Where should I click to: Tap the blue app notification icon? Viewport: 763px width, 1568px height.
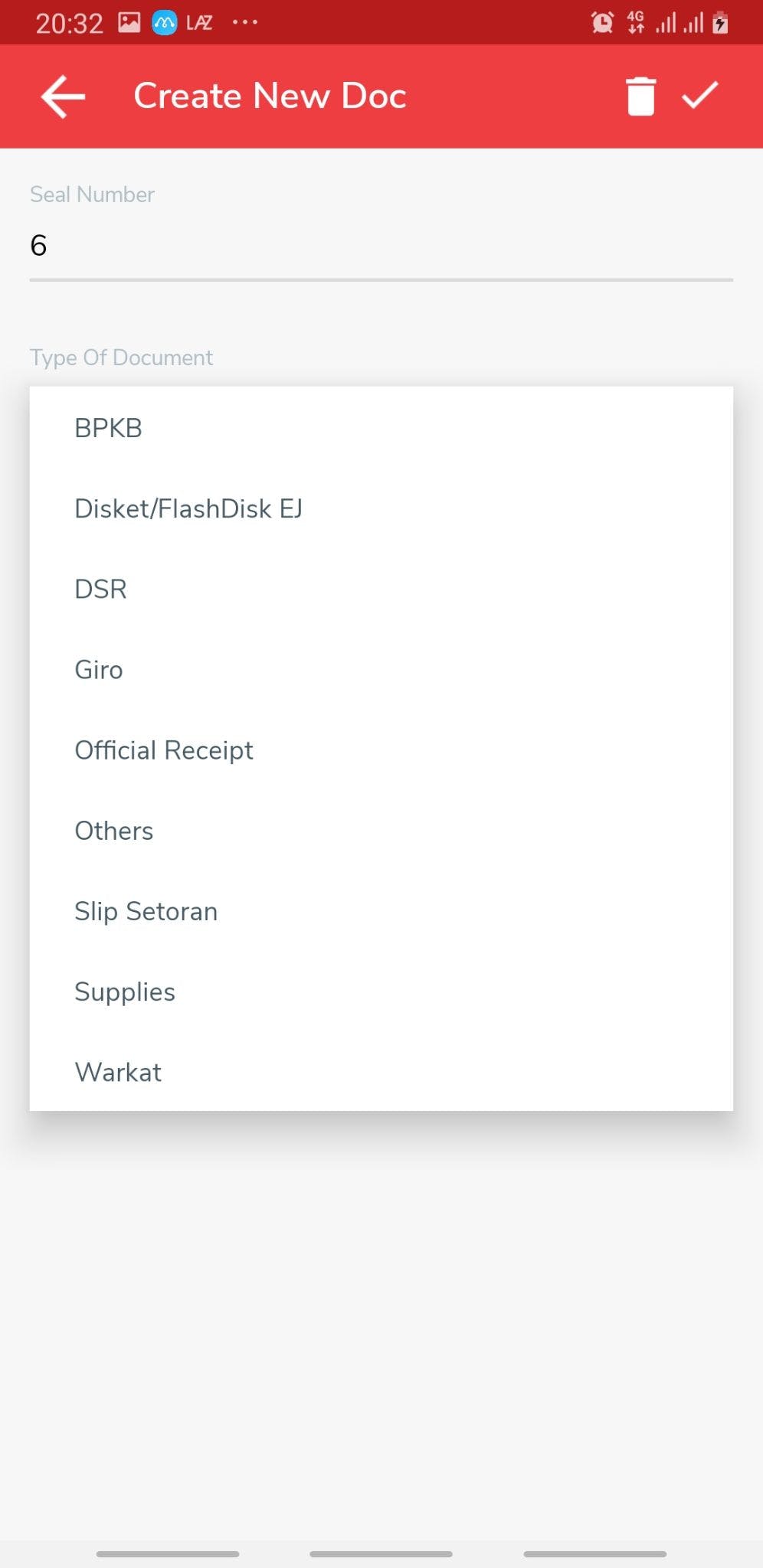pyautogui.click(x=164, y=23)
